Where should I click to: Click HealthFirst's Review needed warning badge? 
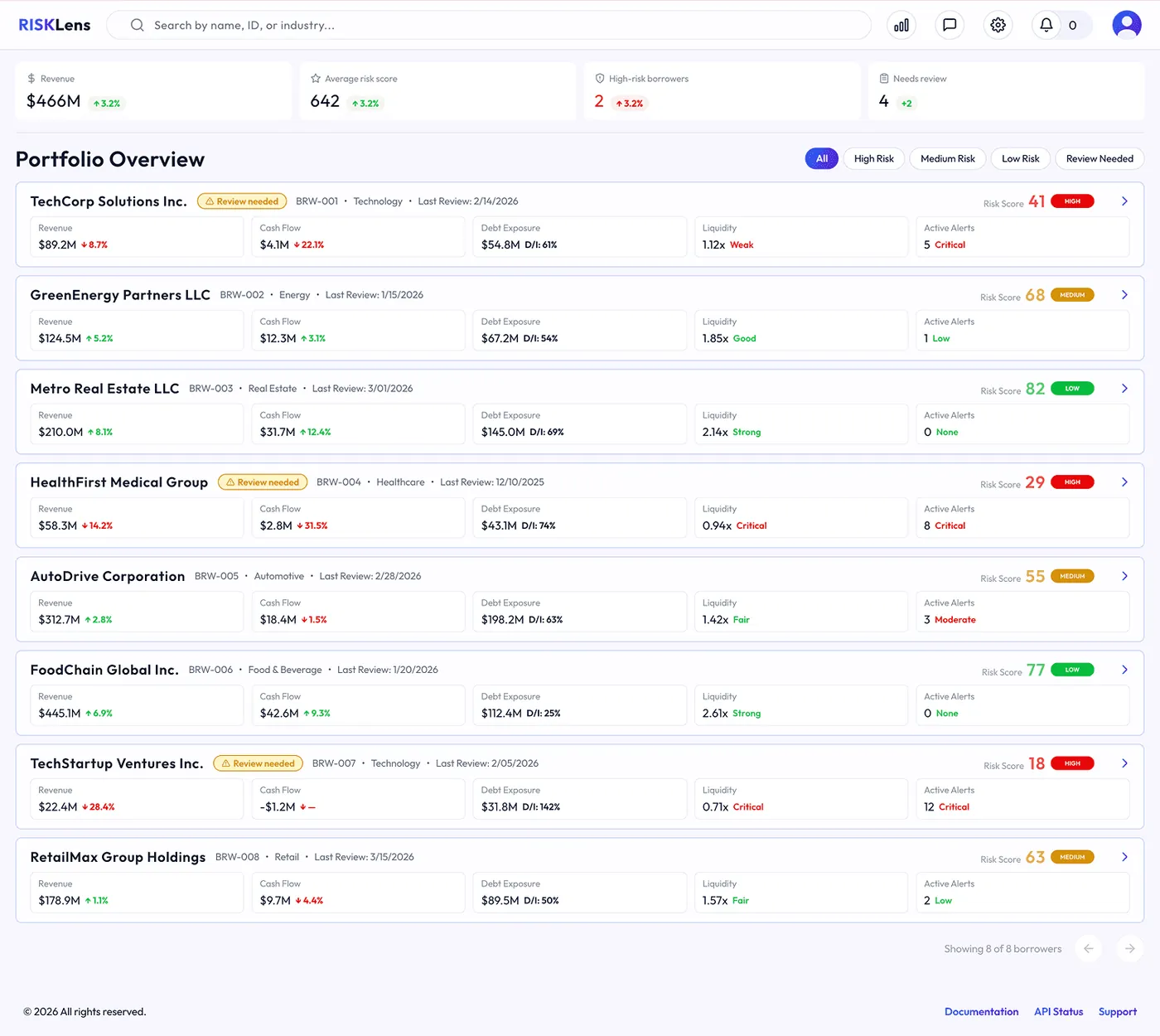coord(263,482)
